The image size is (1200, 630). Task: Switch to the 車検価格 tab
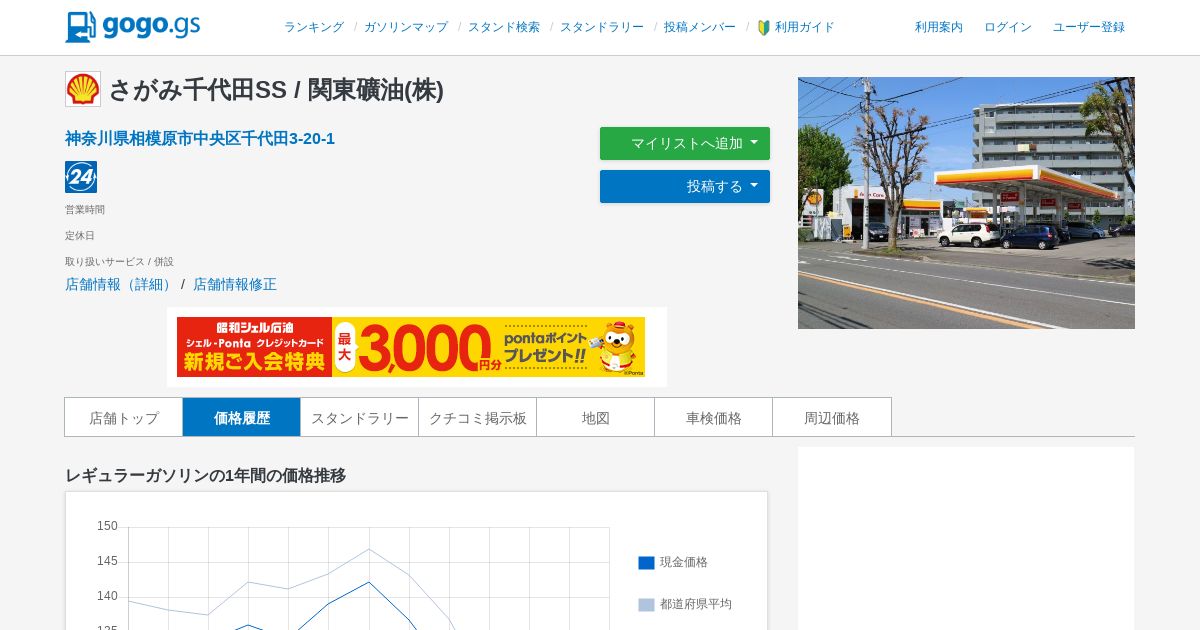coord(714,417)
